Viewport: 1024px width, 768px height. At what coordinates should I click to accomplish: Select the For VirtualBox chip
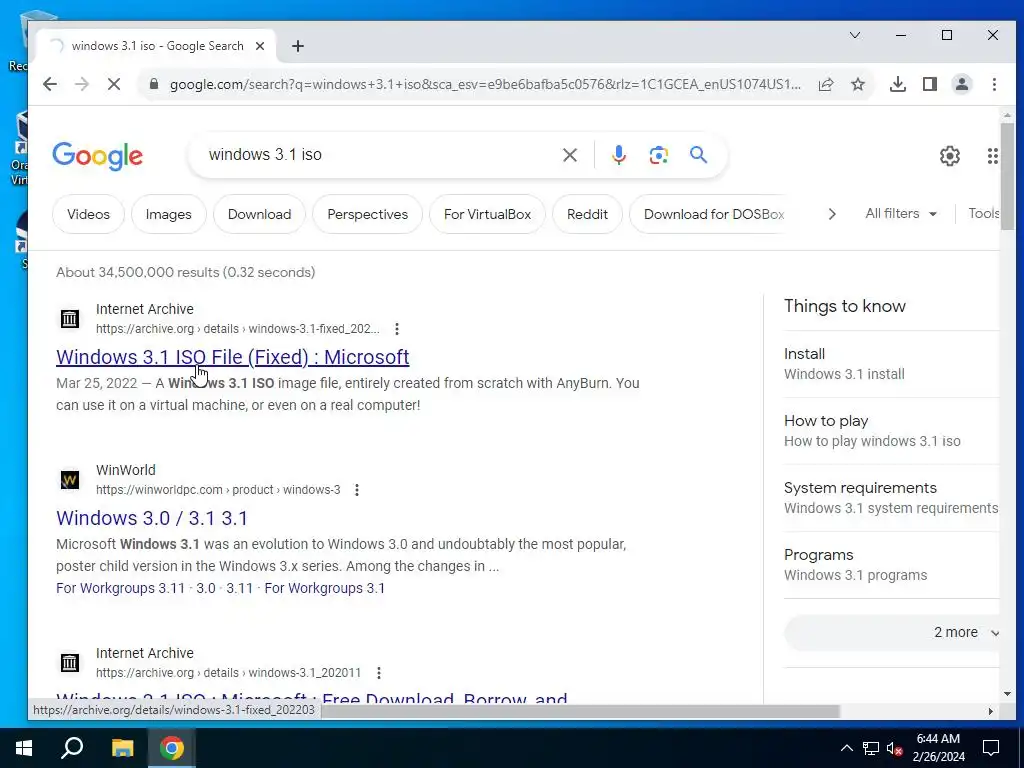487,214
